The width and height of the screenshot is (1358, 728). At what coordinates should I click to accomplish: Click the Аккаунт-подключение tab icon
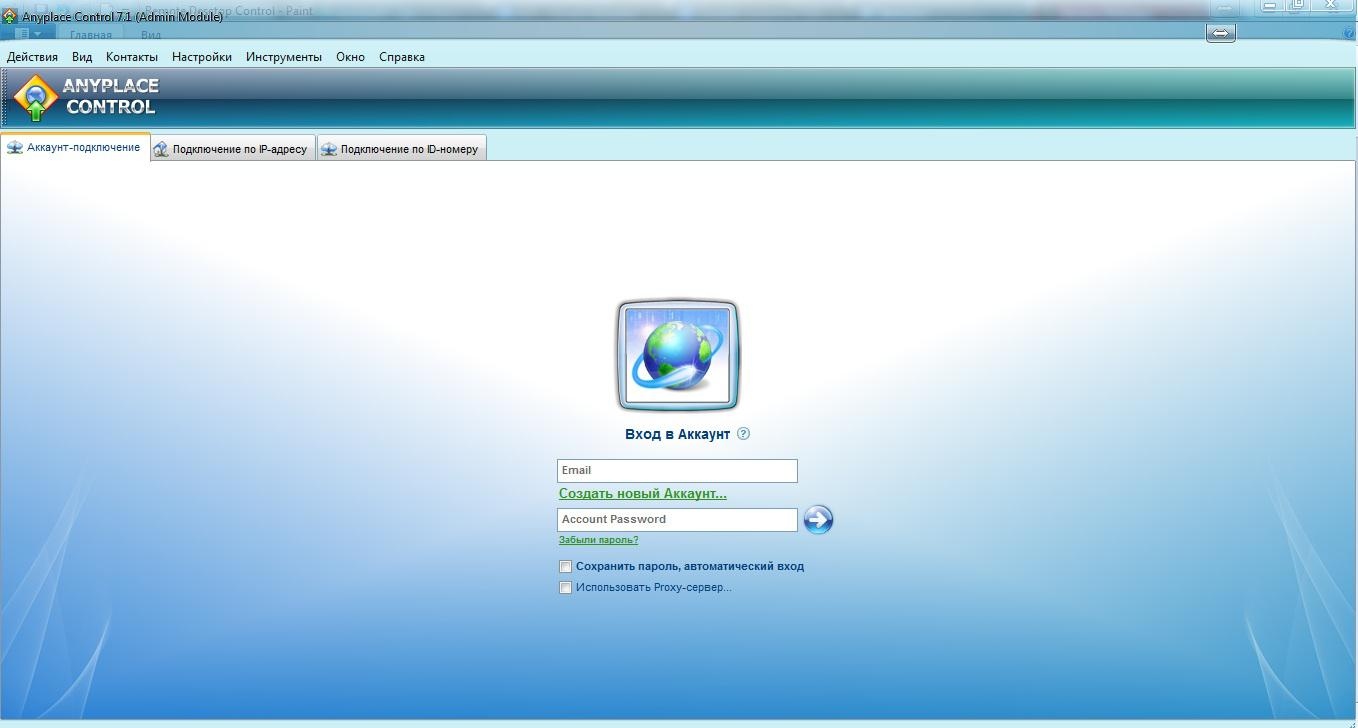coord(14,147)
